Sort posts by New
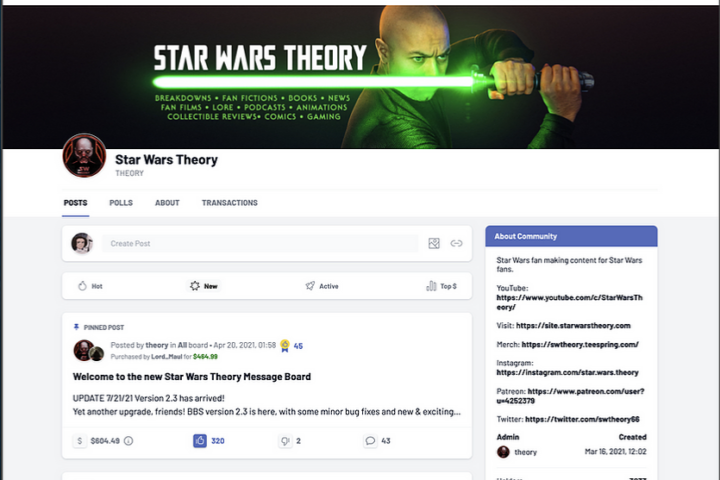Image resolution: width=720 pixels, height=480 pixels. pos(204,286)
